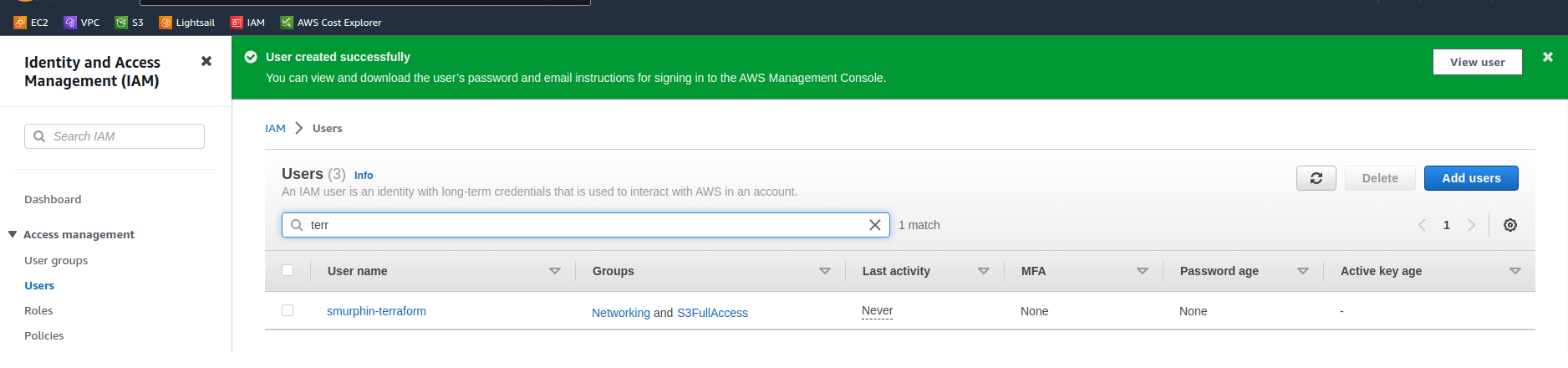Open the S3FullAccess group link
The image size is (1568, 368).
pos(712,313)
